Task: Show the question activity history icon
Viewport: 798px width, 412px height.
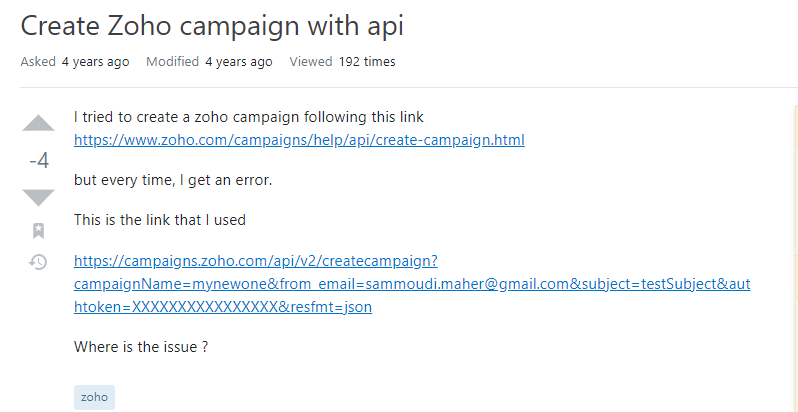Action: 38,262
